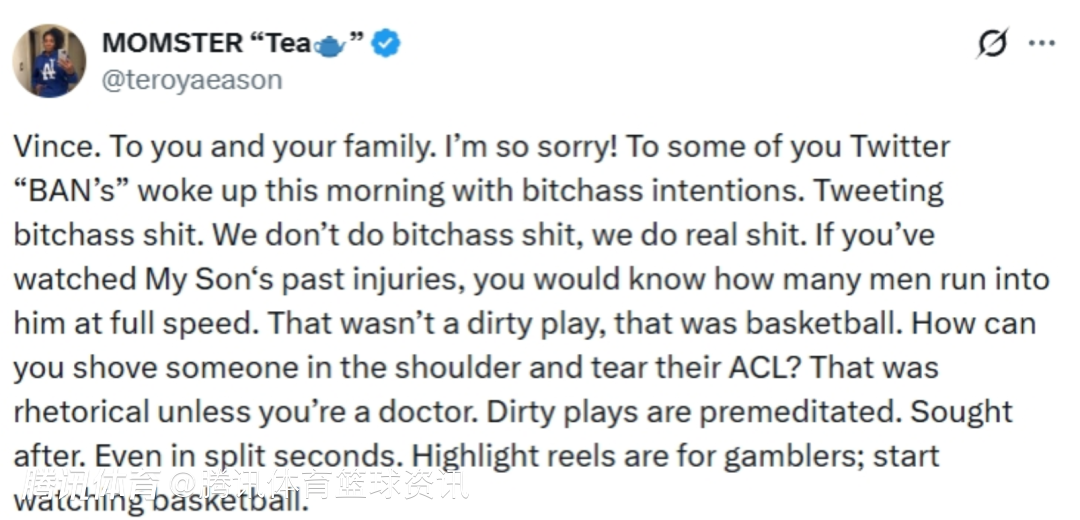Click the final words "watching basketball."
The width and height of the screenshot is (1080, 520).
click(x=158, y=500)
